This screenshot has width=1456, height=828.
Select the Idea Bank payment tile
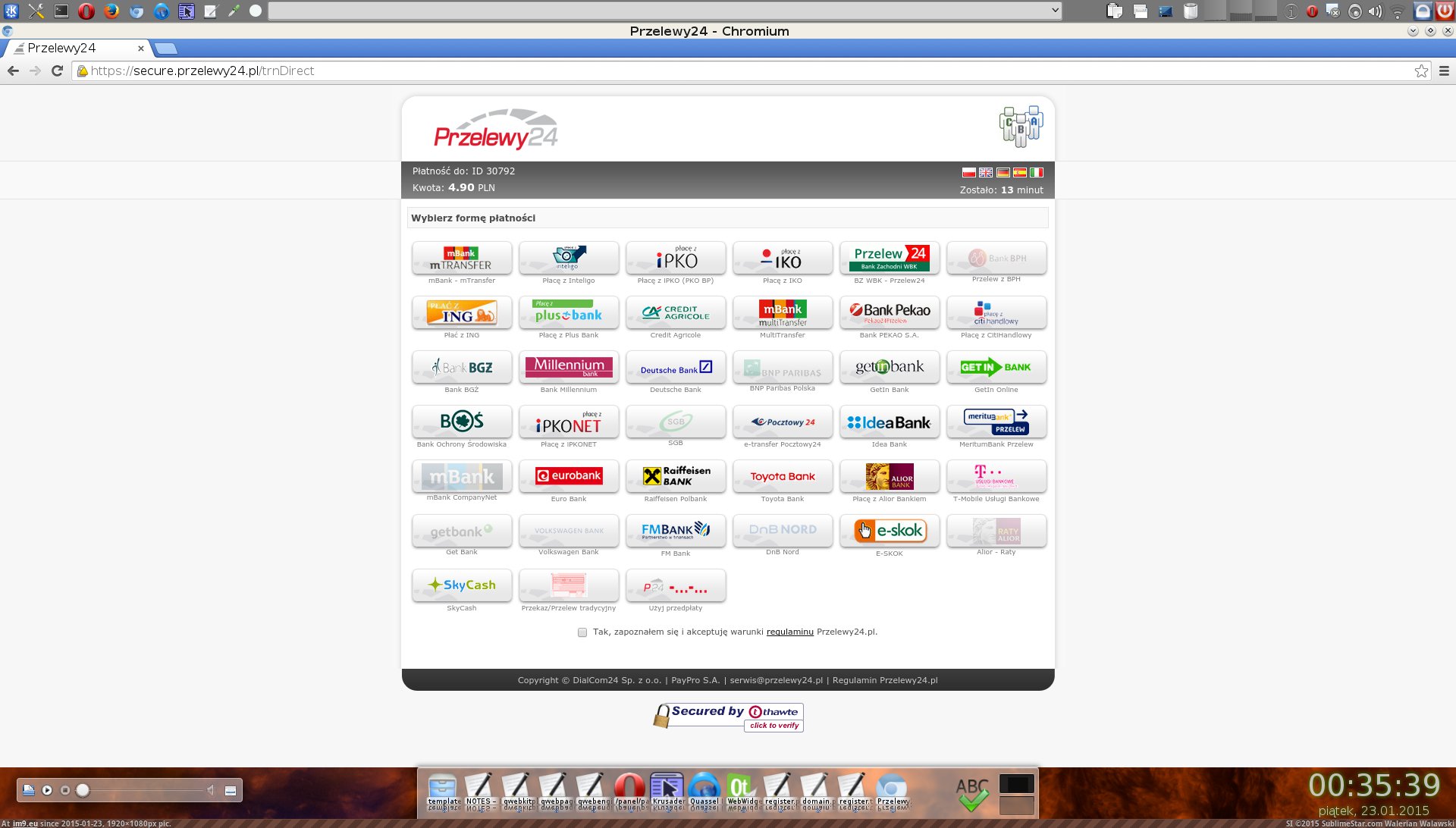[889, 422]
